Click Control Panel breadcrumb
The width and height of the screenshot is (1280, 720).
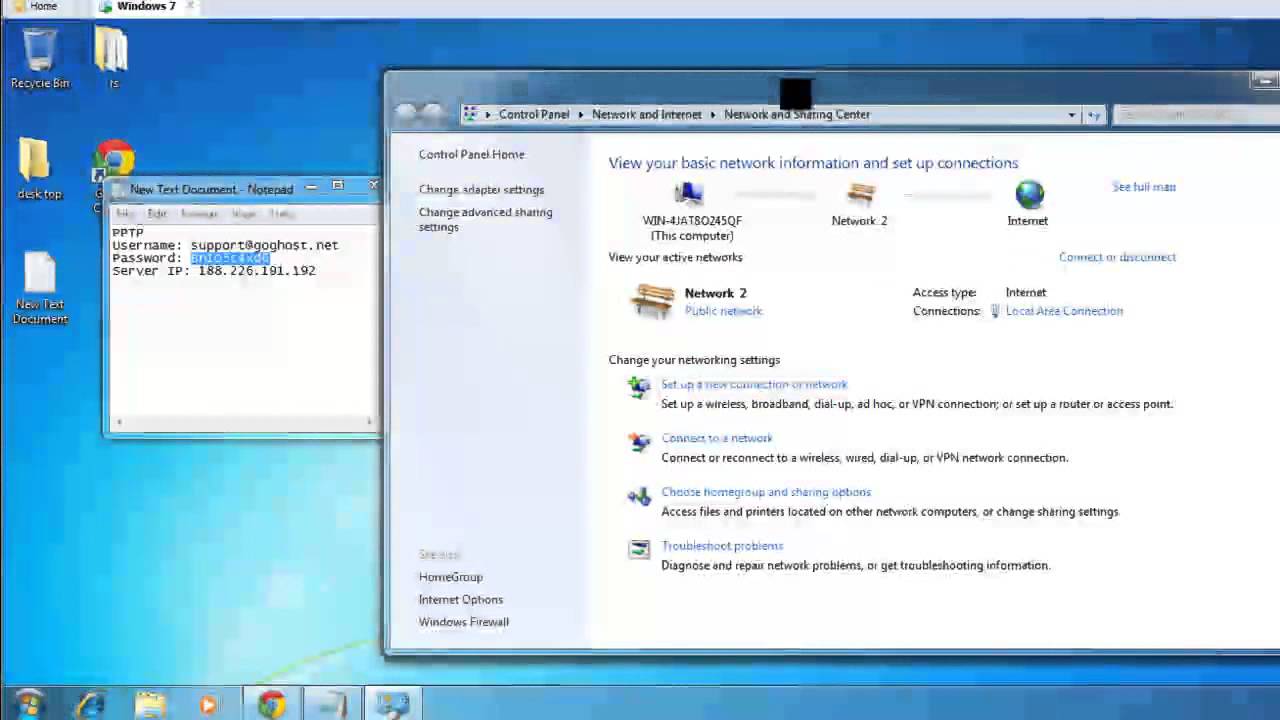coord(534,115)
